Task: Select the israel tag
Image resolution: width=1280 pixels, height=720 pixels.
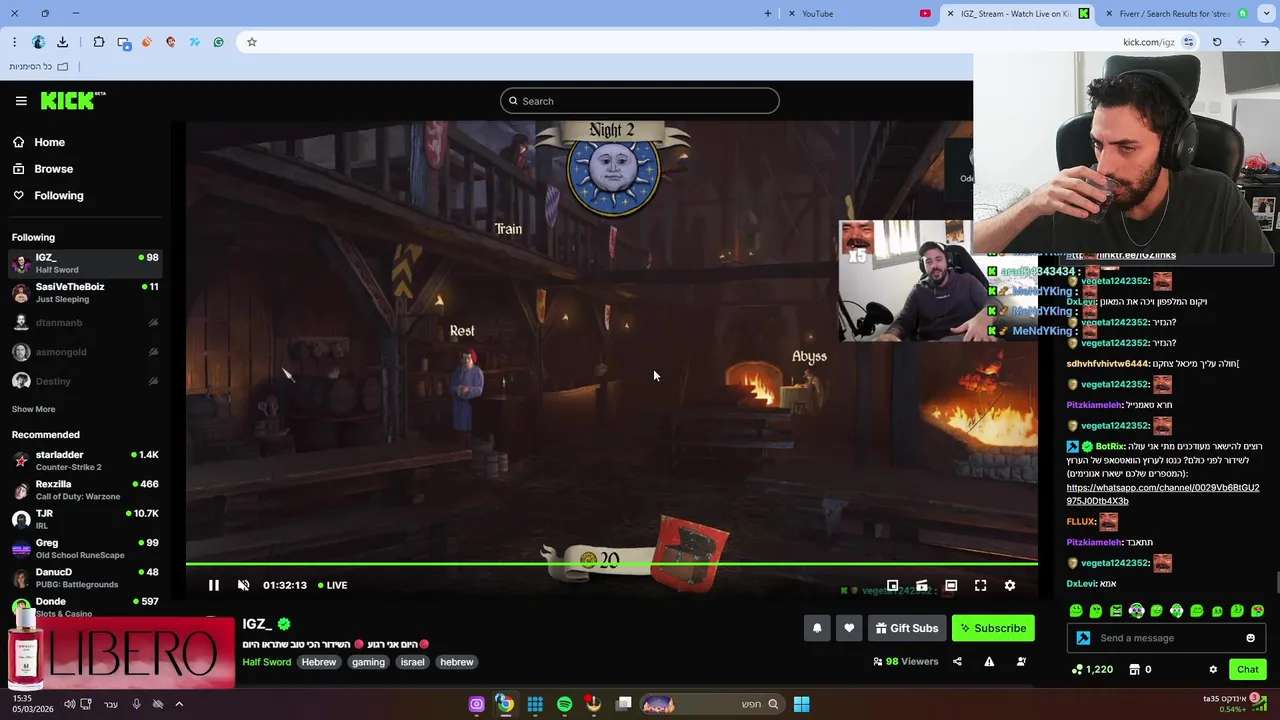Action: tap(413, 662)
